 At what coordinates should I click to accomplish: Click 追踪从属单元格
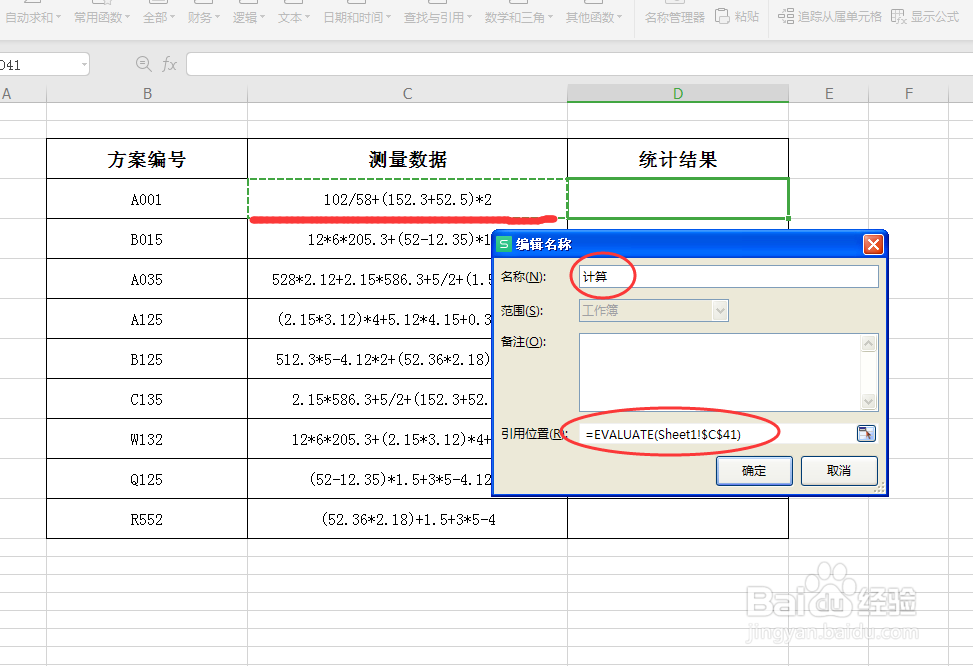[x=830, y=17]
